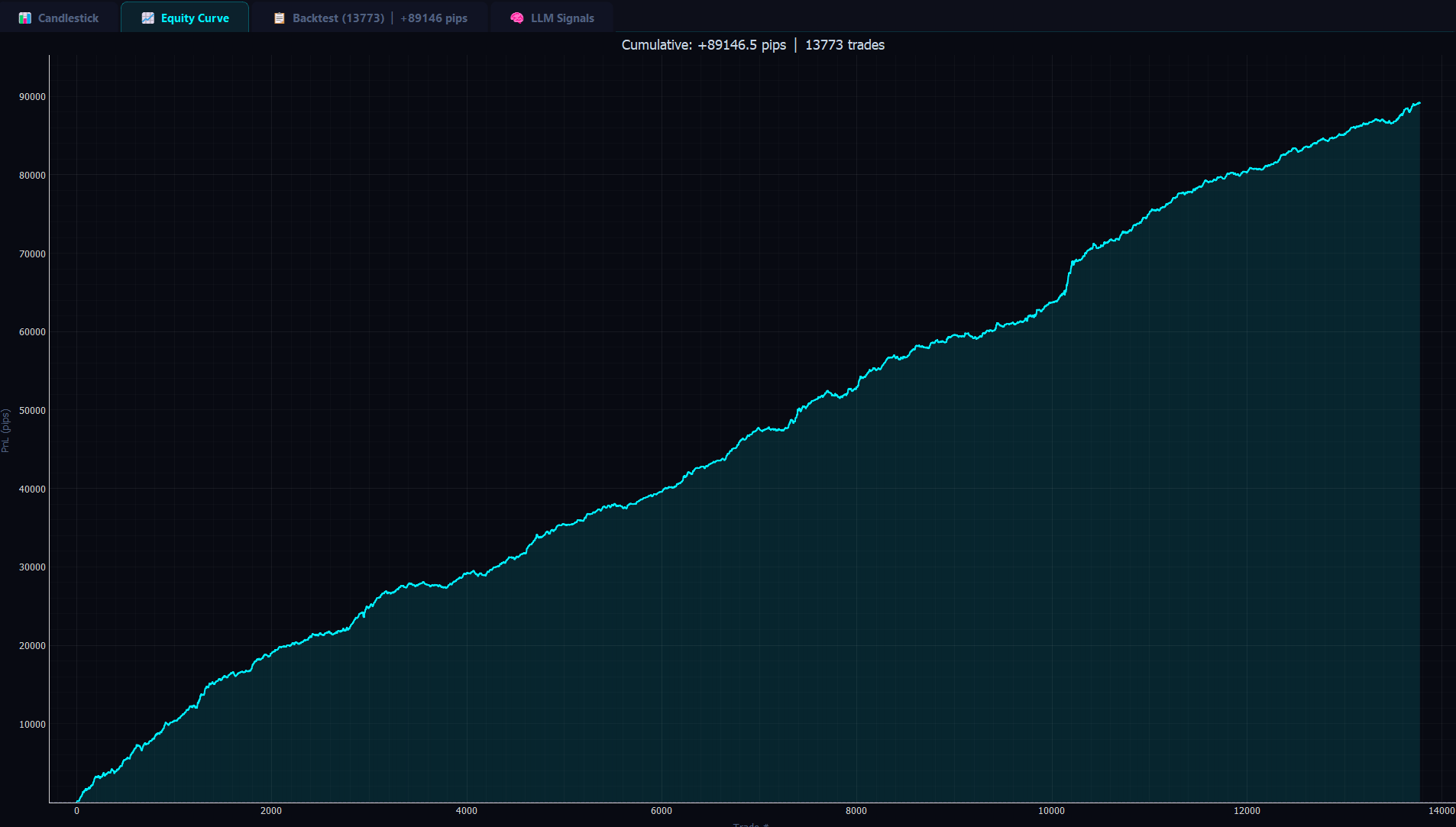Viewport: 1456px width, 827px height.
Task: Switch to the Candlestick tab
Action: pyautogui.click(x=68, y=18)
